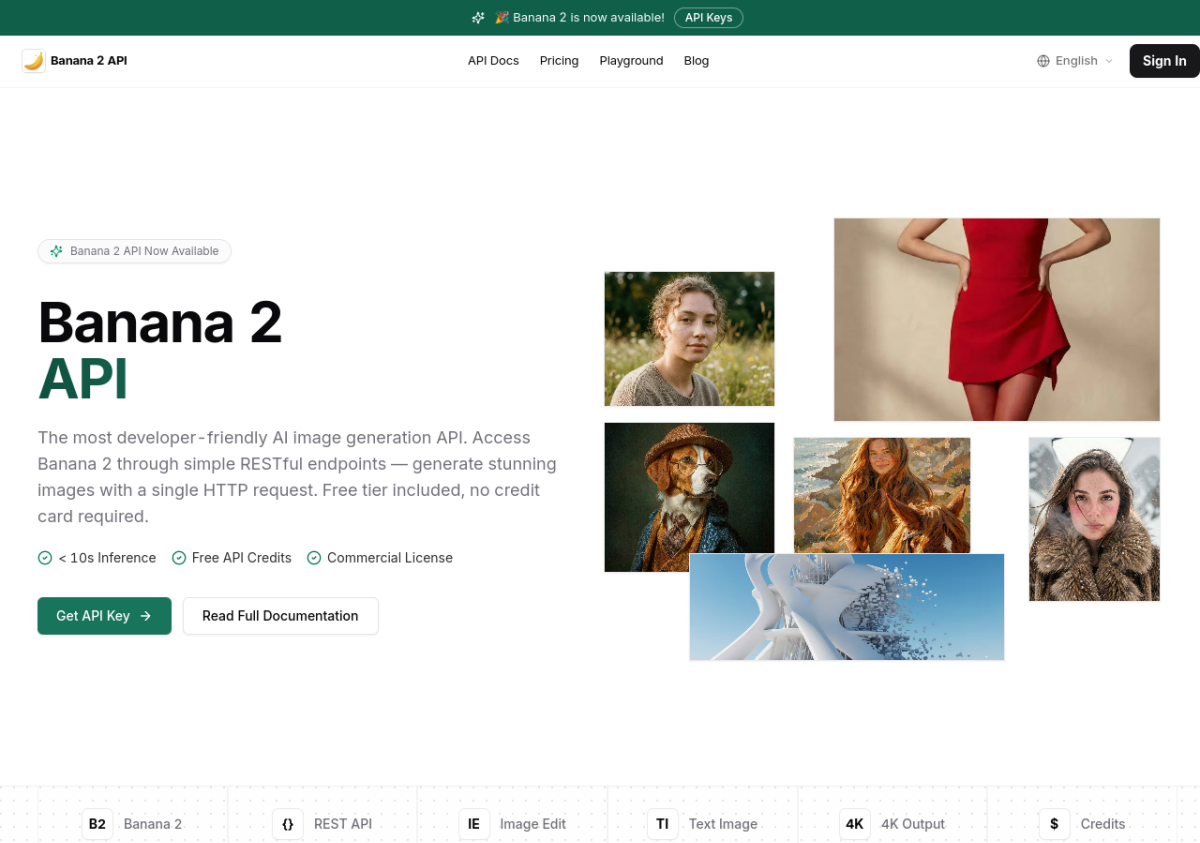
Task: Open the English language dropdown
Action: click(x=1075, y=61)
